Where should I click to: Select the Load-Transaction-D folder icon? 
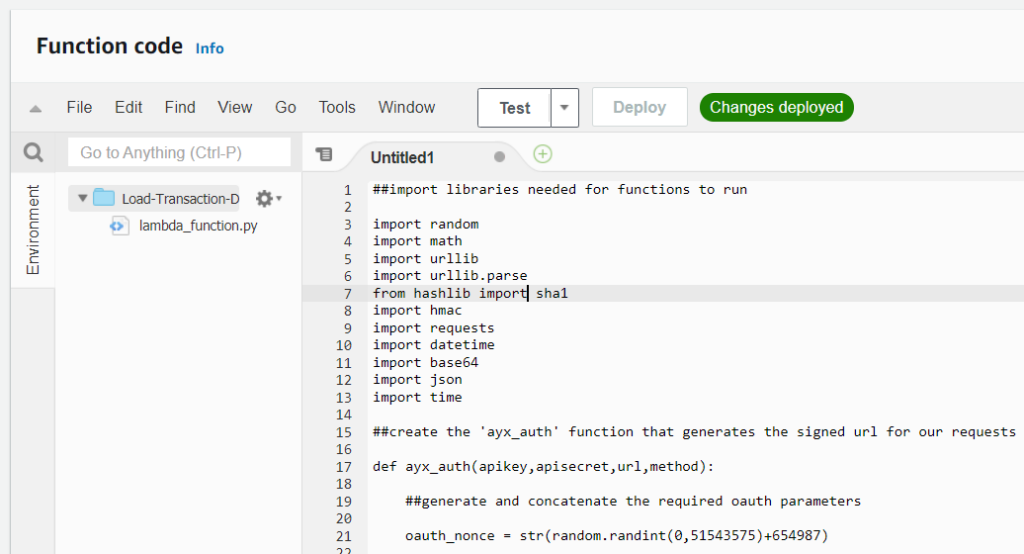(x=104, y=197)
